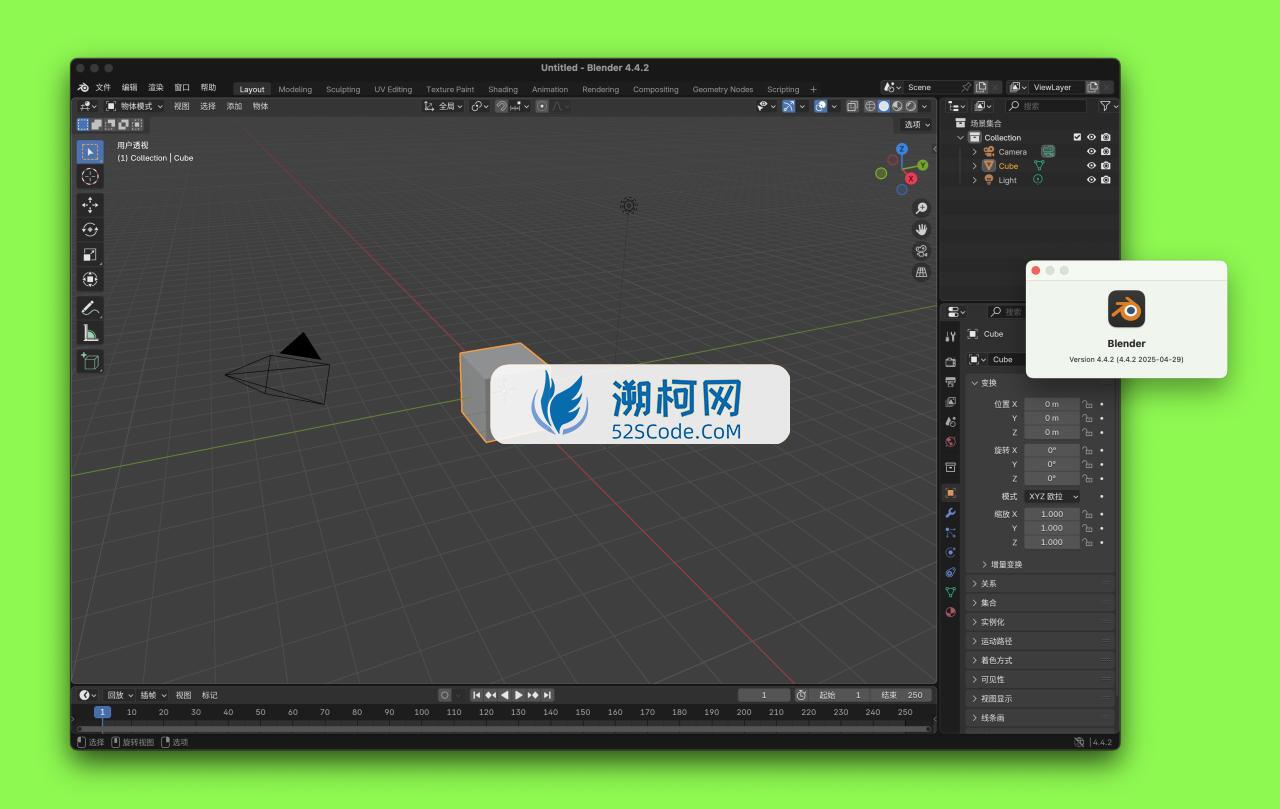Jump to timeline end button
Viewport: 1280px width, 809px height.
[547, 695]
